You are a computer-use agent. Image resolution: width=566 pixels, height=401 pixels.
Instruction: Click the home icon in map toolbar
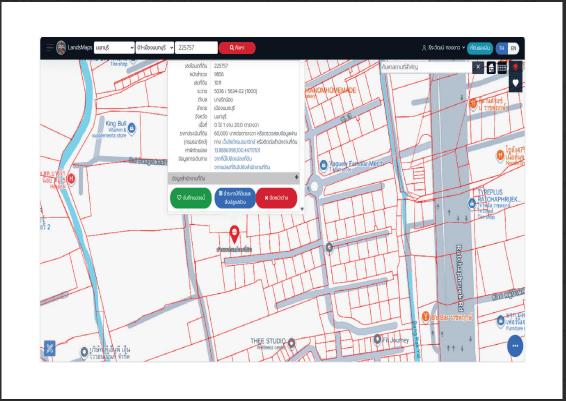tap(491, 67)
